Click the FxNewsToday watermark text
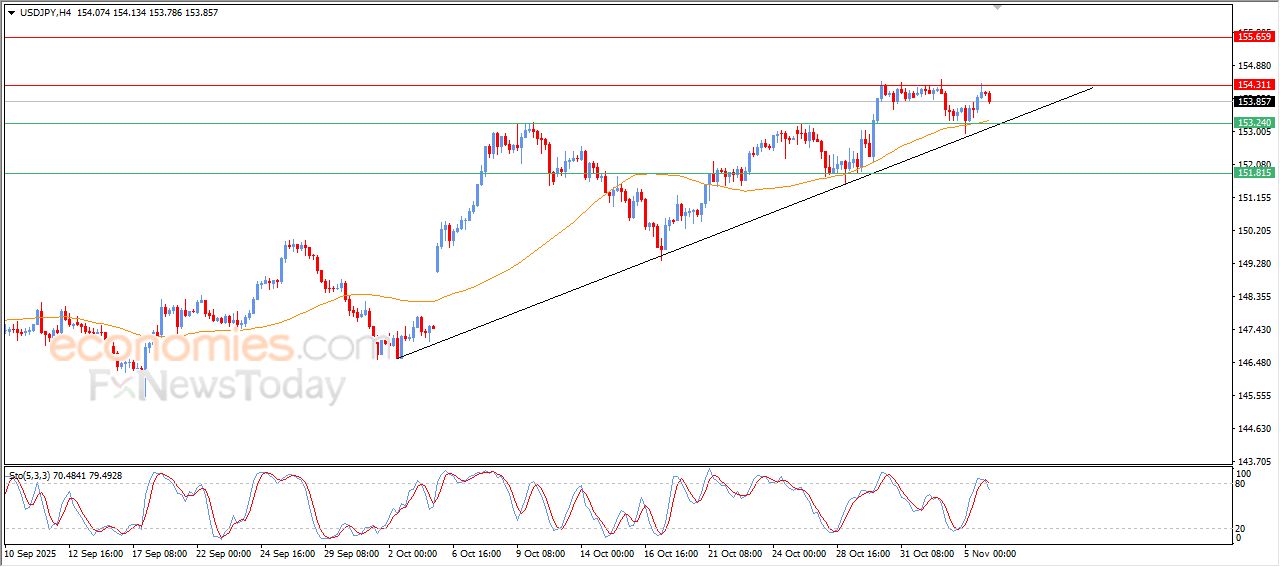This screenshot has height=567, width=1280. pyautogui.click(x=217, y=385)
